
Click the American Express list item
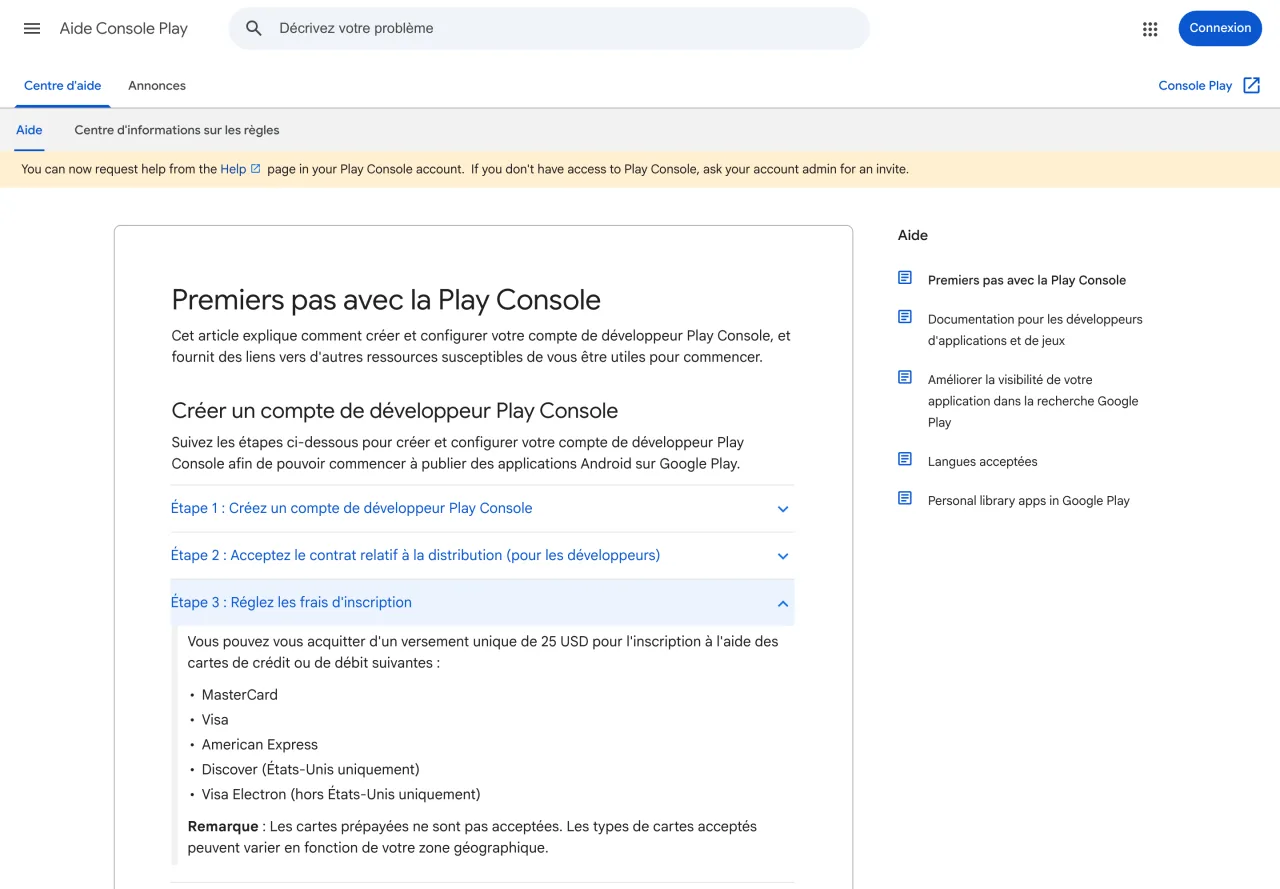tap(260, 744)
